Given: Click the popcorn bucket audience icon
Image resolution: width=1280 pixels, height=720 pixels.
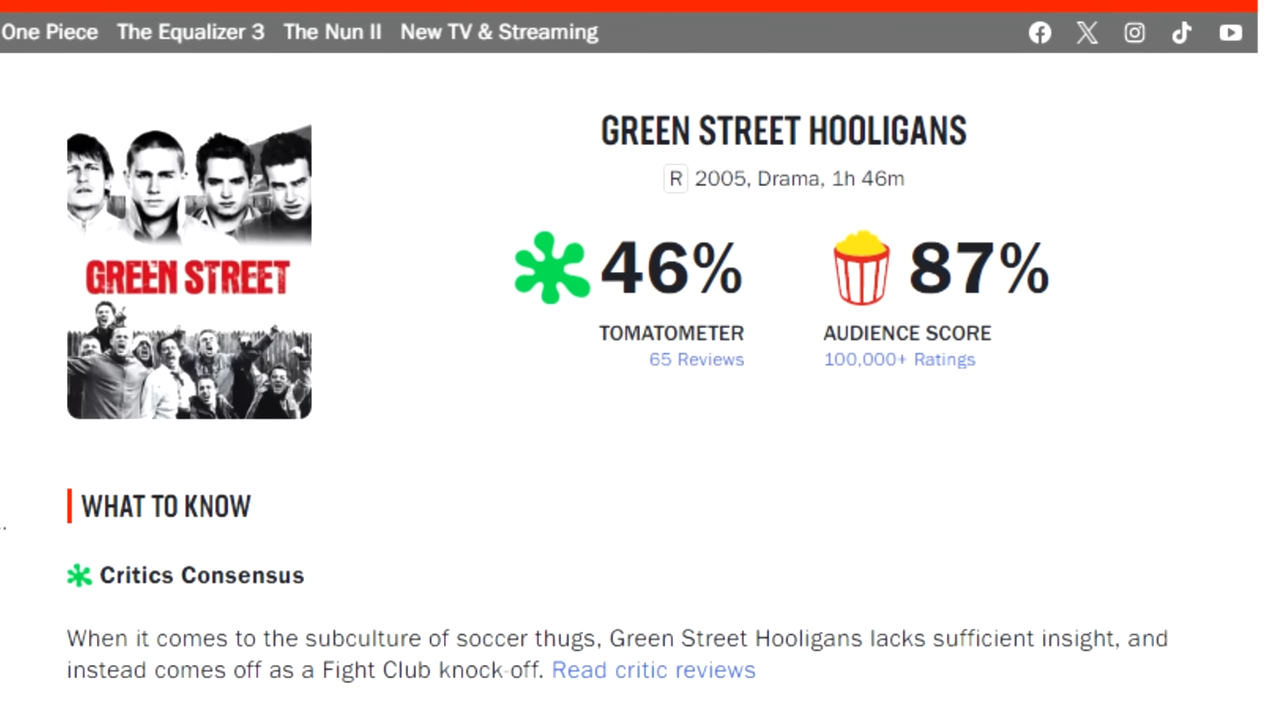Looking at the screenshot, I should (x=861, y=268).
